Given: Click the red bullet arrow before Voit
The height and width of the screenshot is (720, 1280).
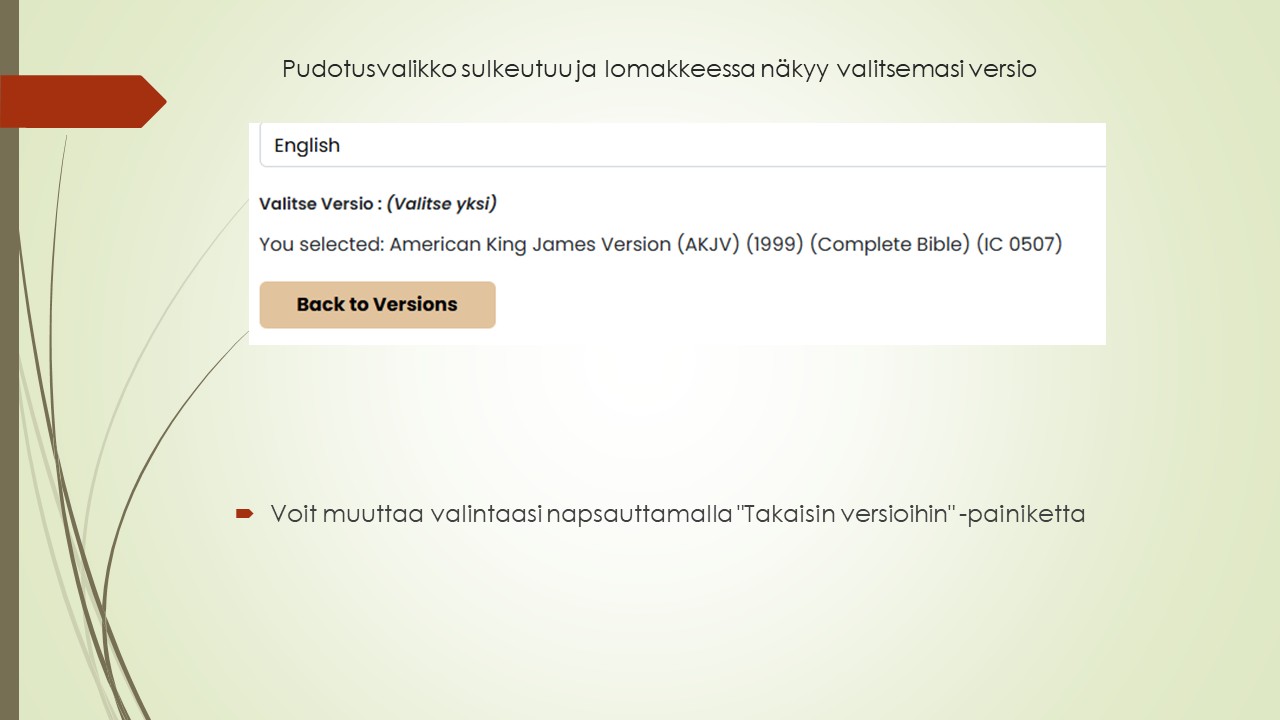Looking at the screenshot, I should click(x=244, y=514).
